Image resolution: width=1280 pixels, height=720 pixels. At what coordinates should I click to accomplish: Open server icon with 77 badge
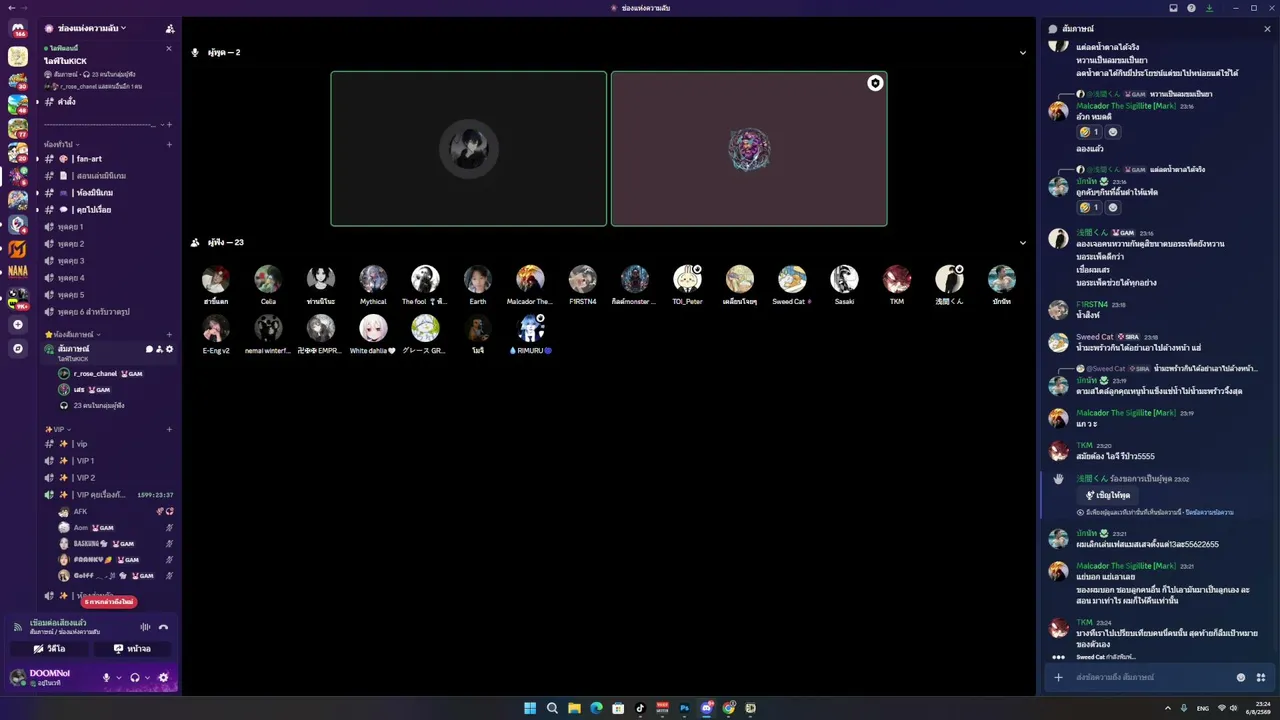tap(18, 128)
